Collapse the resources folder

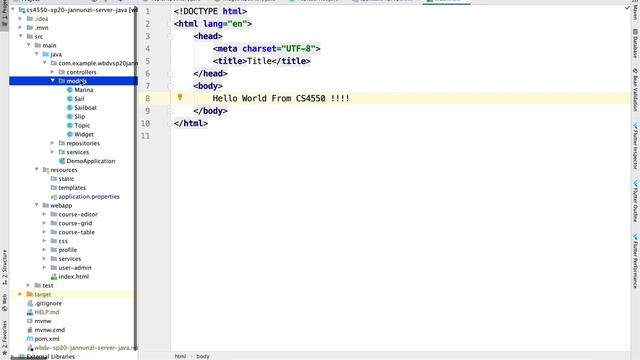coord(37,170)
